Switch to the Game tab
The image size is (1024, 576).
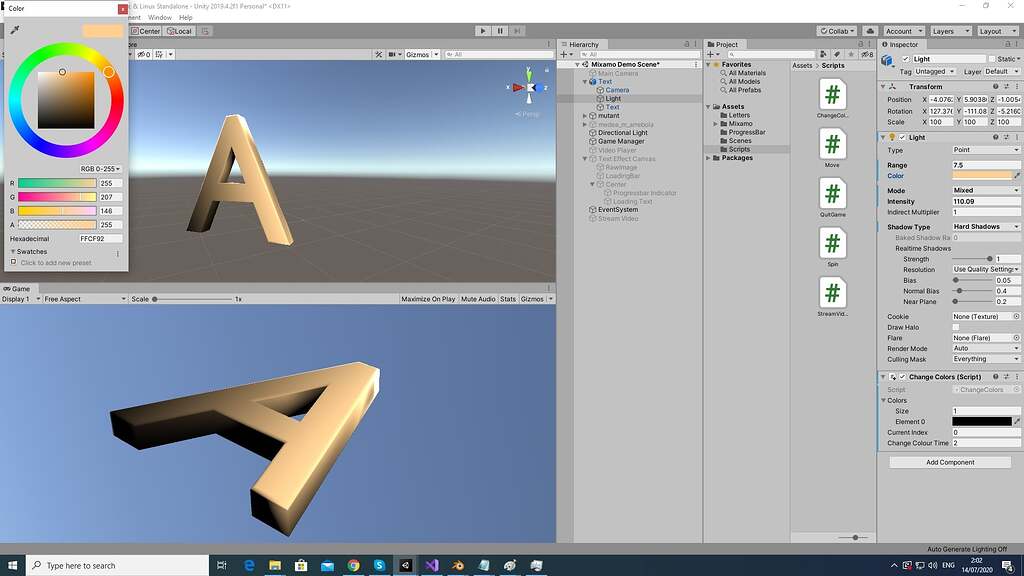coord(15,288)
